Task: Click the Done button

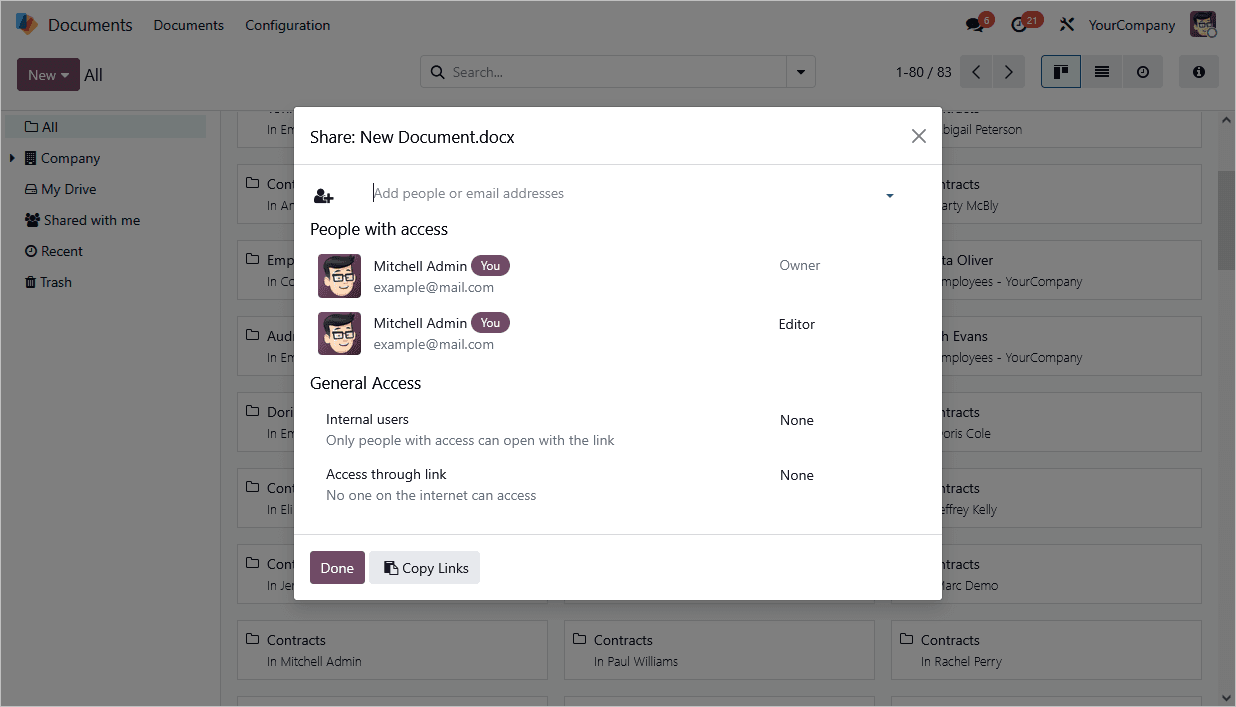Action: [337, 567]
